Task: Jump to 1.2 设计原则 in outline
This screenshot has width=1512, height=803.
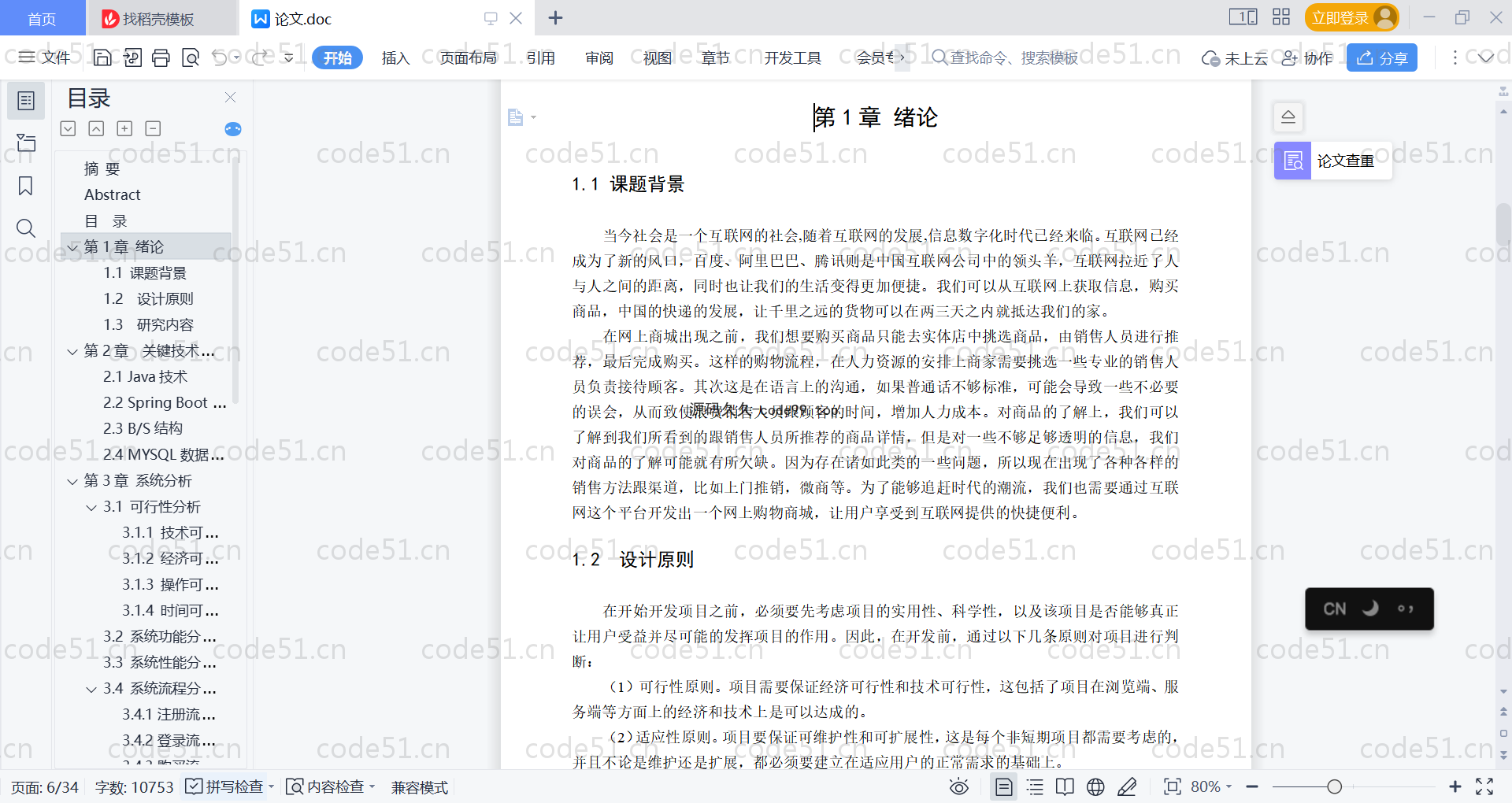Action: pyautogui.click(x=148, y=299)
